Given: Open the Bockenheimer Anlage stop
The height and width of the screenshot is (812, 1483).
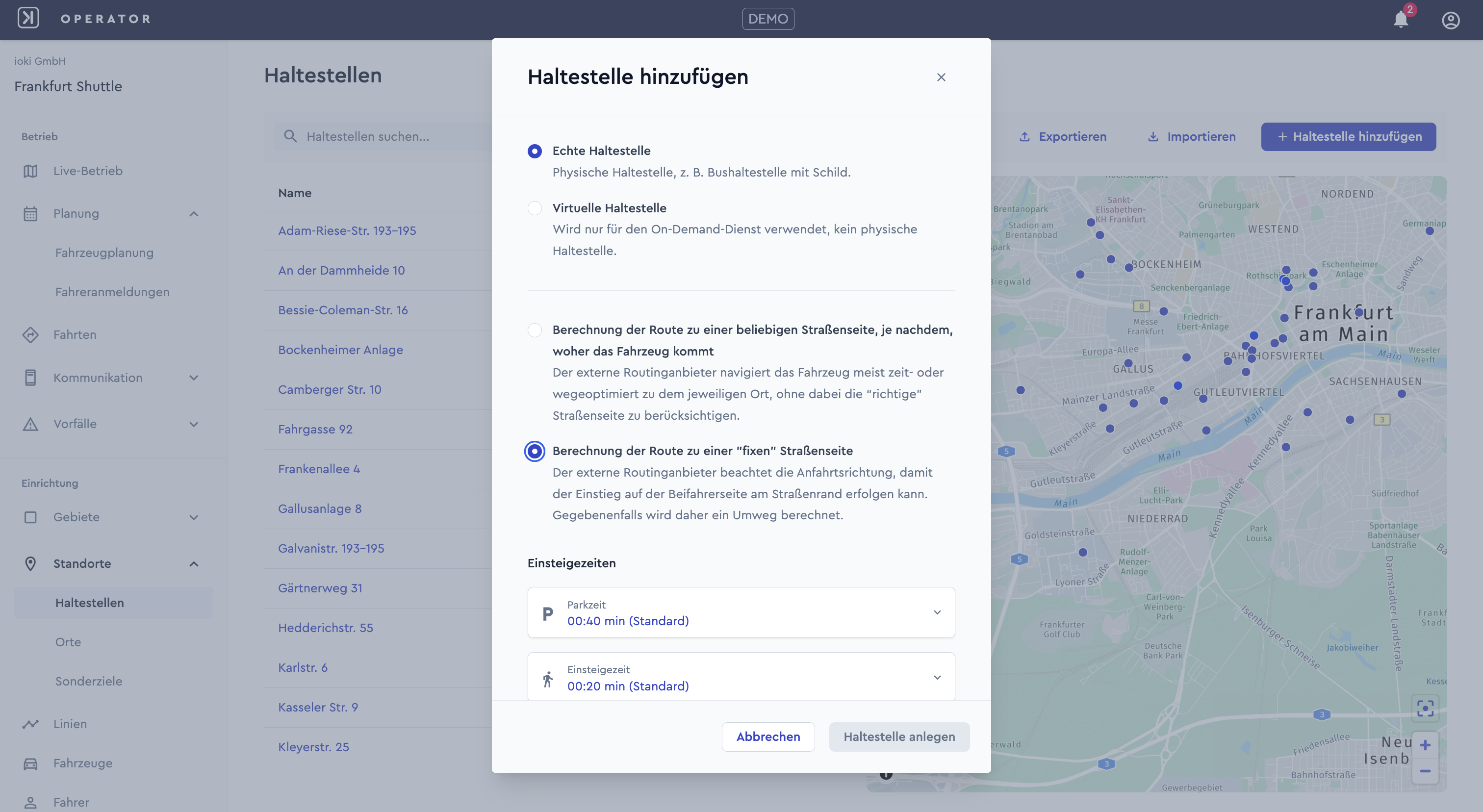Looking at the screenshot, I should (340, 350).
